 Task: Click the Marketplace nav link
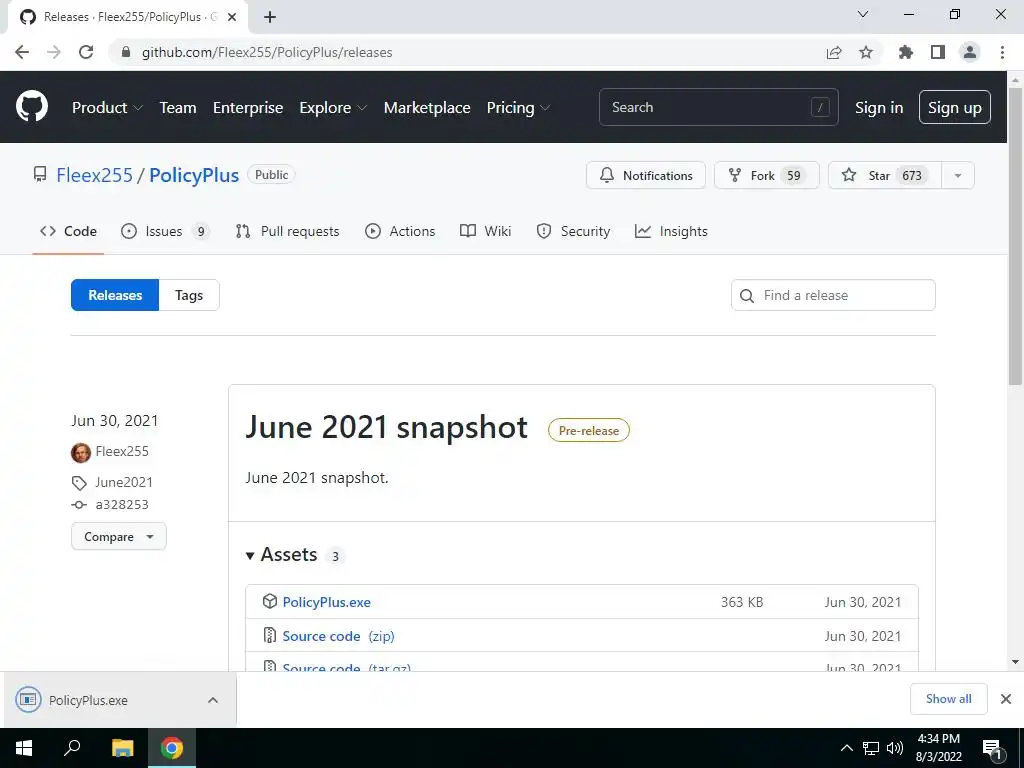(x=427, y=108)
